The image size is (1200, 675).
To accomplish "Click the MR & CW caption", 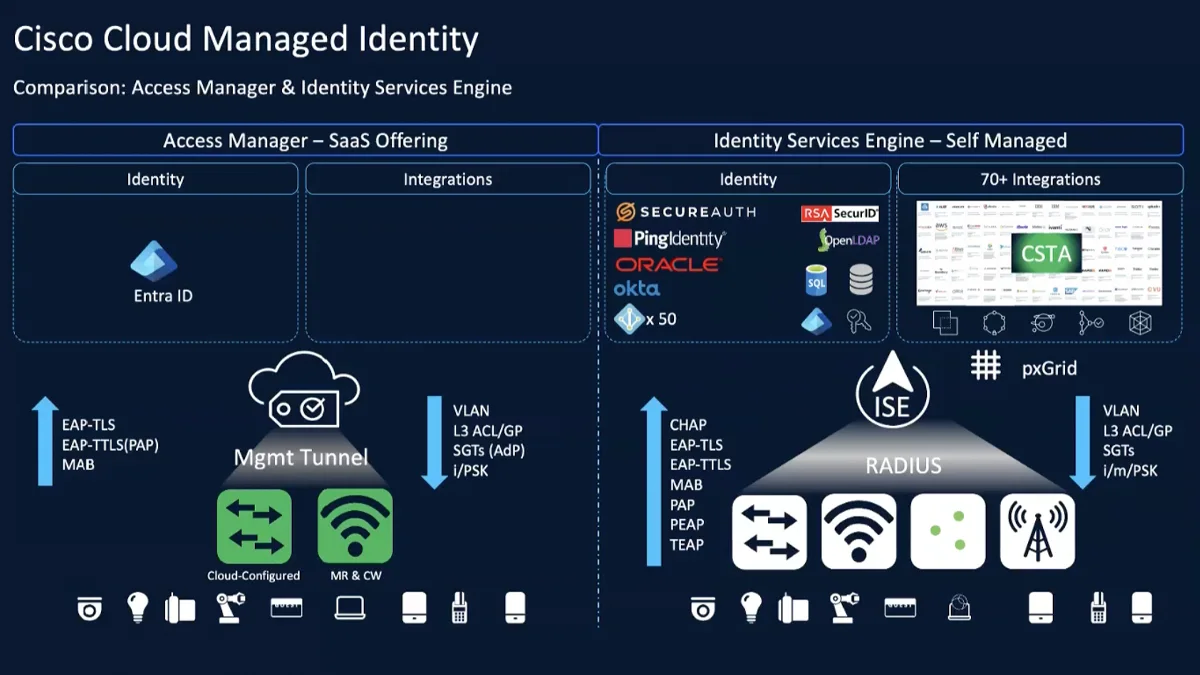I will tap(355, 575).
